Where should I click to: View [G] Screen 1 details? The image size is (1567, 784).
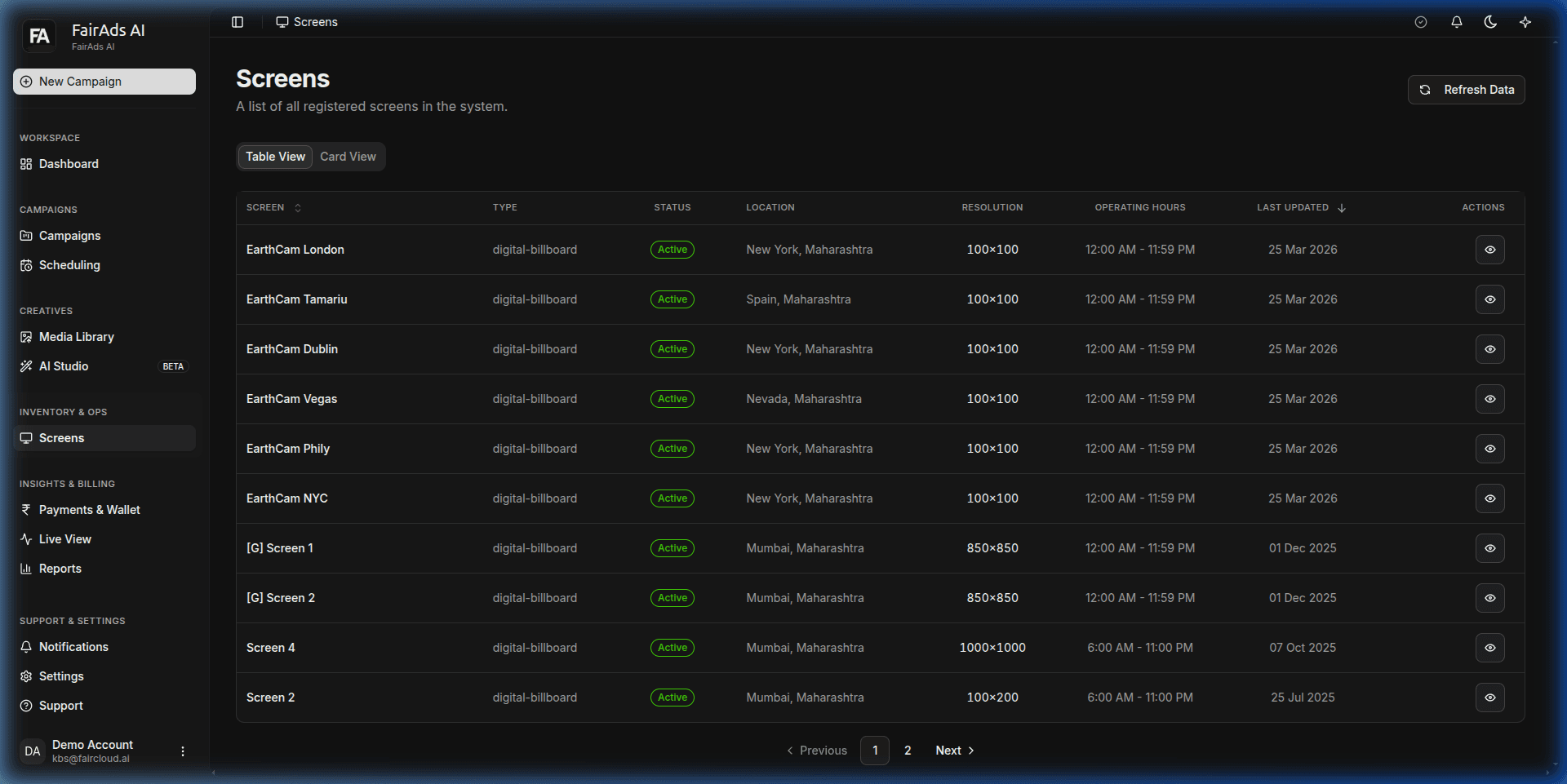(1489, 548)
